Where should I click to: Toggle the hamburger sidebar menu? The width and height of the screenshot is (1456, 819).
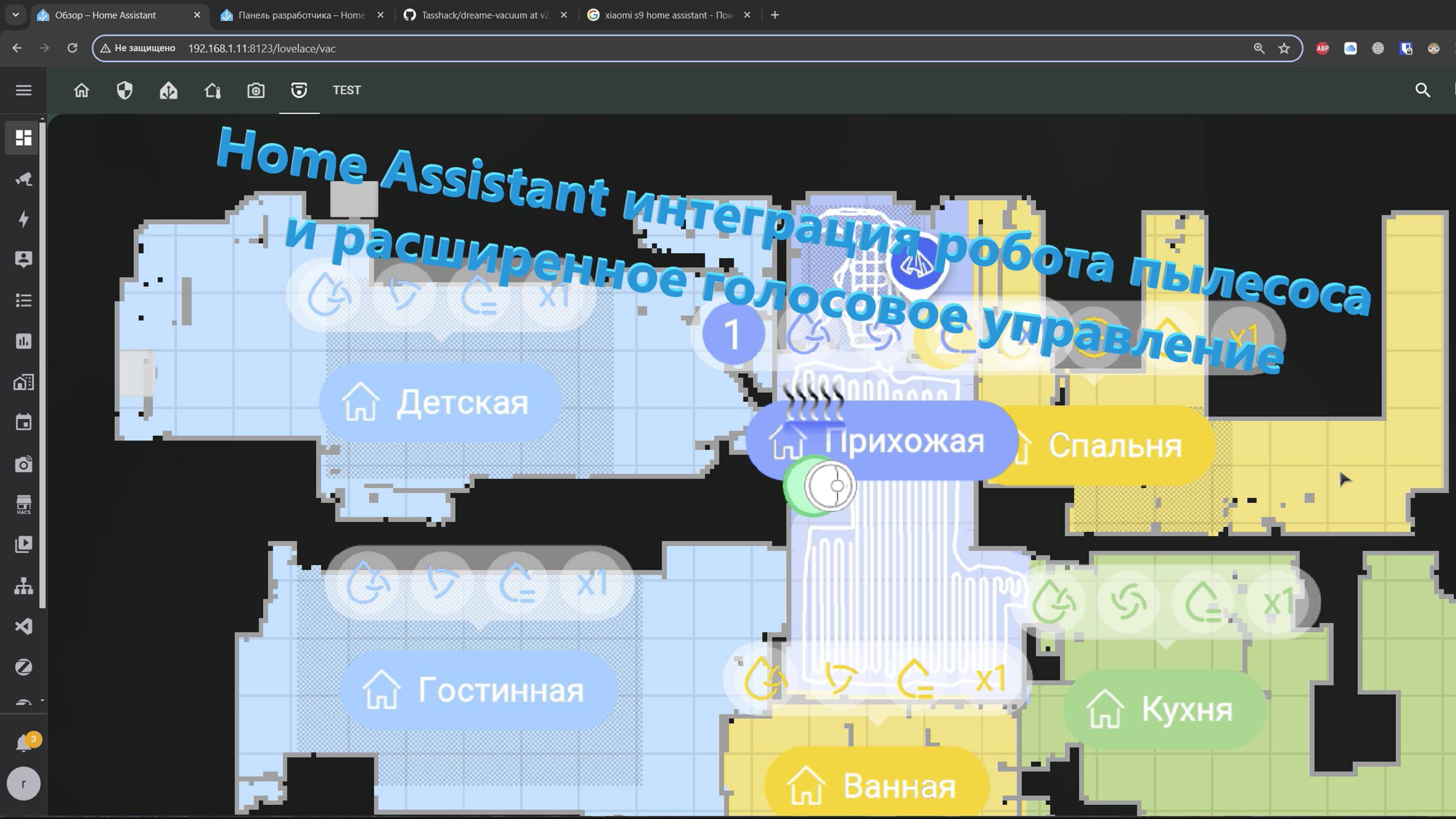23,90
